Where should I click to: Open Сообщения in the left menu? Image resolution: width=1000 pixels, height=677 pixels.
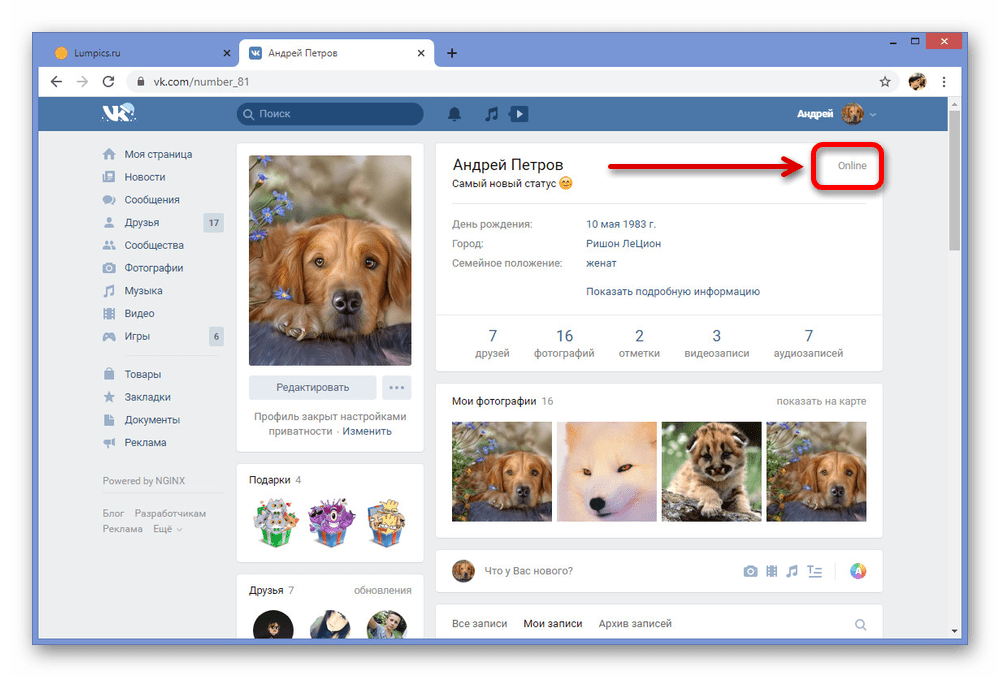point(151,200)
